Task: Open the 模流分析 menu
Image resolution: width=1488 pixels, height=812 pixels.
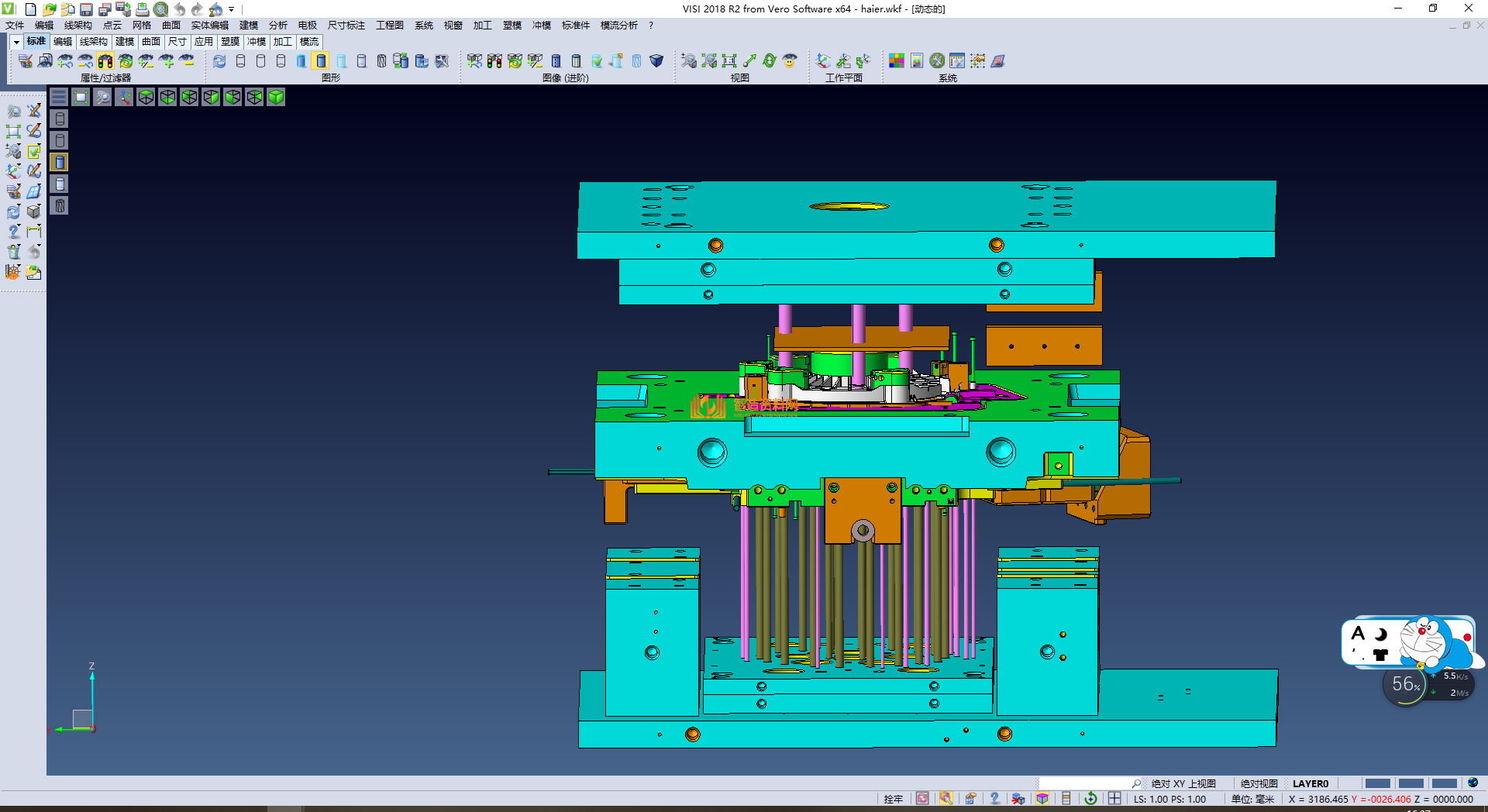Action: (618, 26)
